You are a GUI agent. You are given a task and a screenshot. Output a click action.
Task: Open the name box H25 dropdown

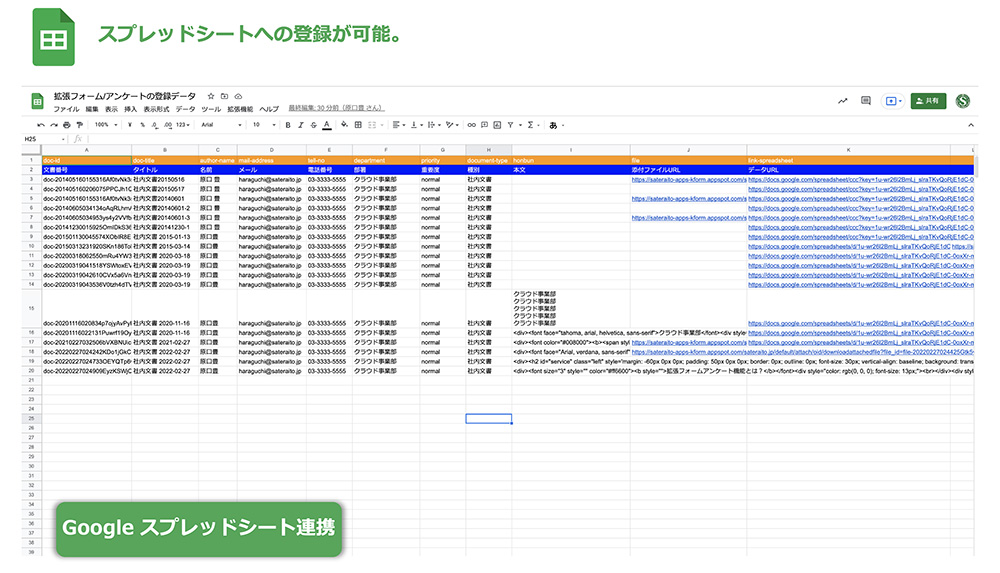(x=63, y=139)
